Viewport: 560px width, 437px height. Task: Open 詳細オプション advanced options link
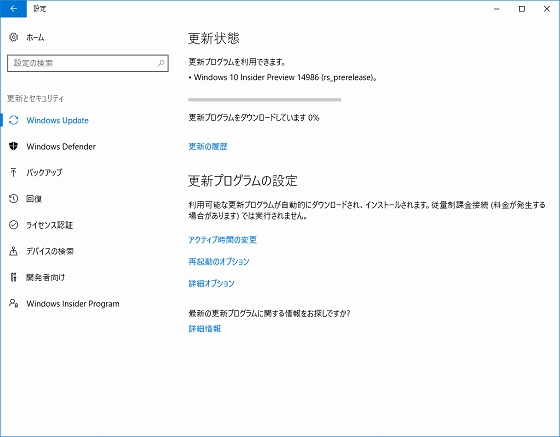(211, 283)
